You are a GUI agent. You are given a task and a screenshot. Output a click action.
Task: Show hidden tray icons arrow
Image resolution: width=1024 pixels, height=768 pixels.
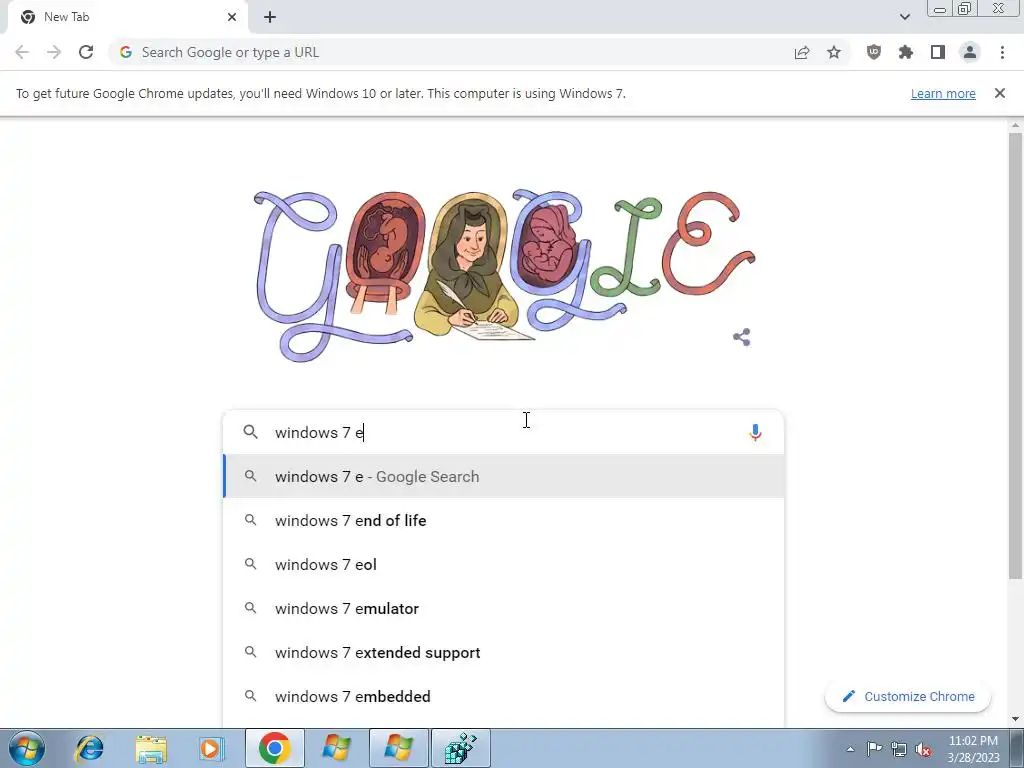point(850,749)
